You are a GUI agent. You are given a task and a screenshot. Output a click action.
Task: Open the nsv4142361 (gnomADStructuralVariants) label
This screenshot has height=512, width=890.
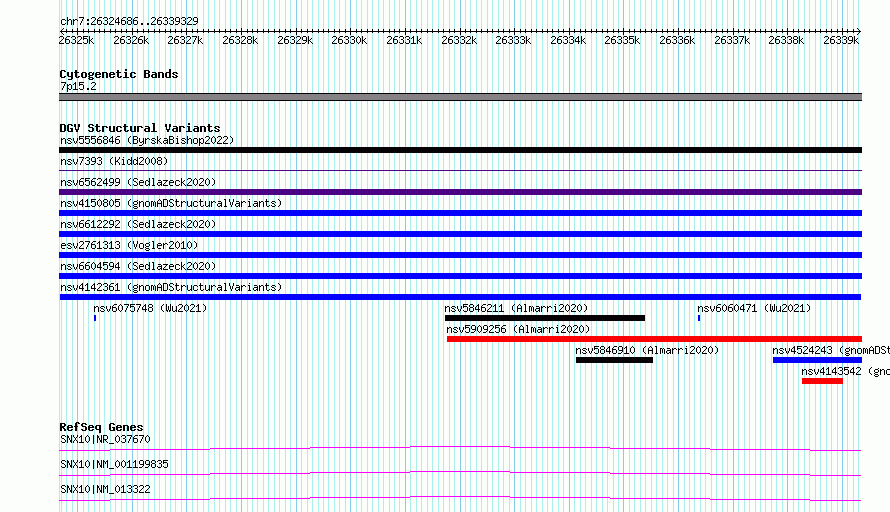tap(171, 287)
